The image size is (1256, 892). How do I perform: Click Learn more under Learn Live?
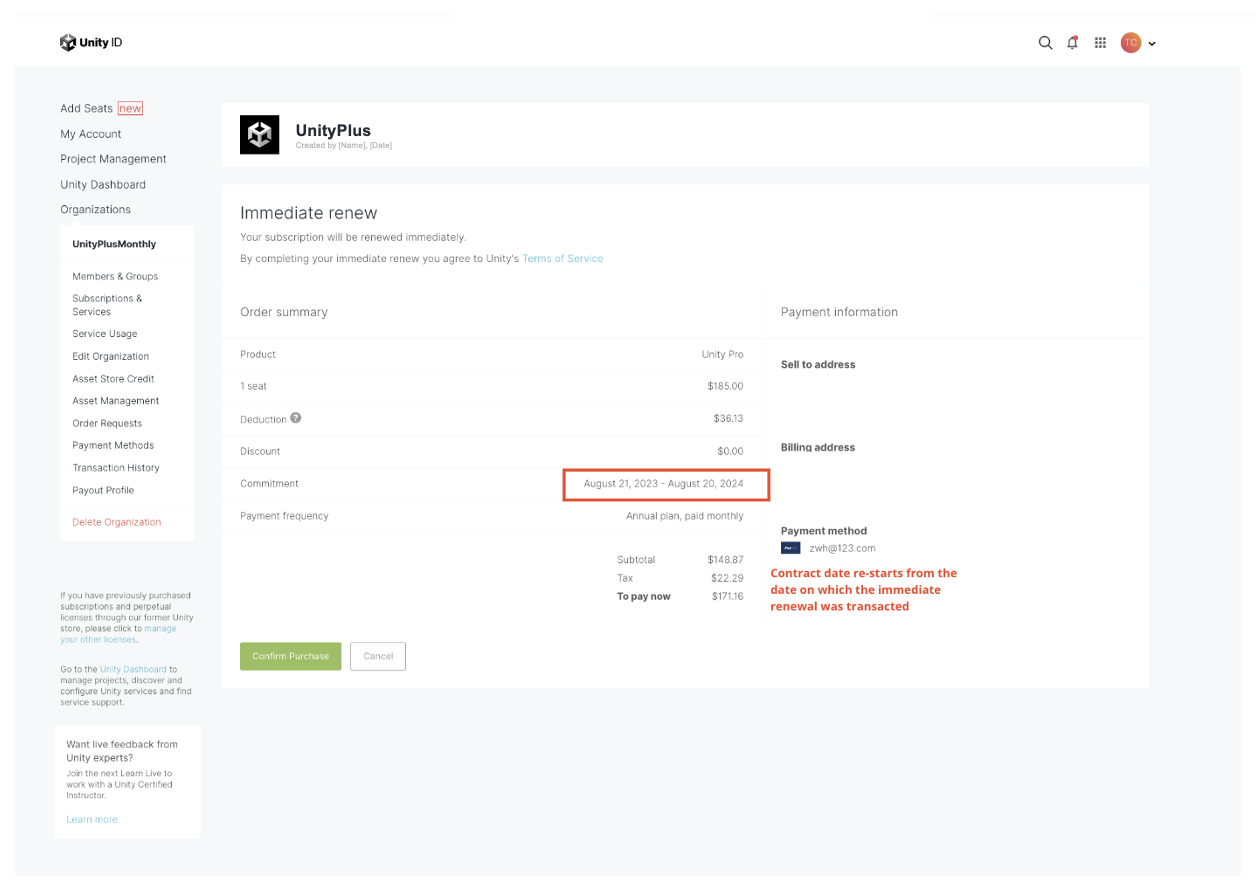[x=92, y=819]
